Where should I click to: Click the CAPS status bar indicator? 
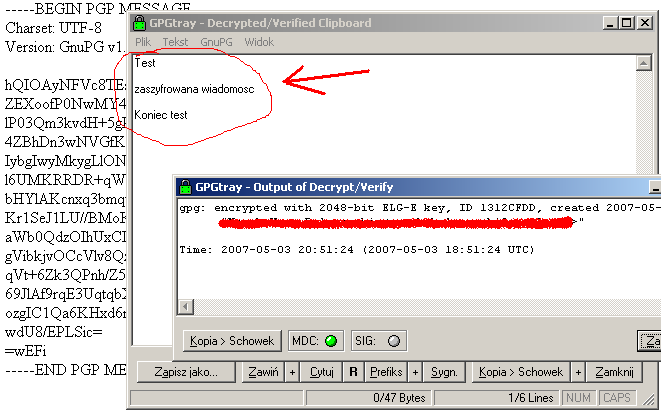[x=617, y=398]
